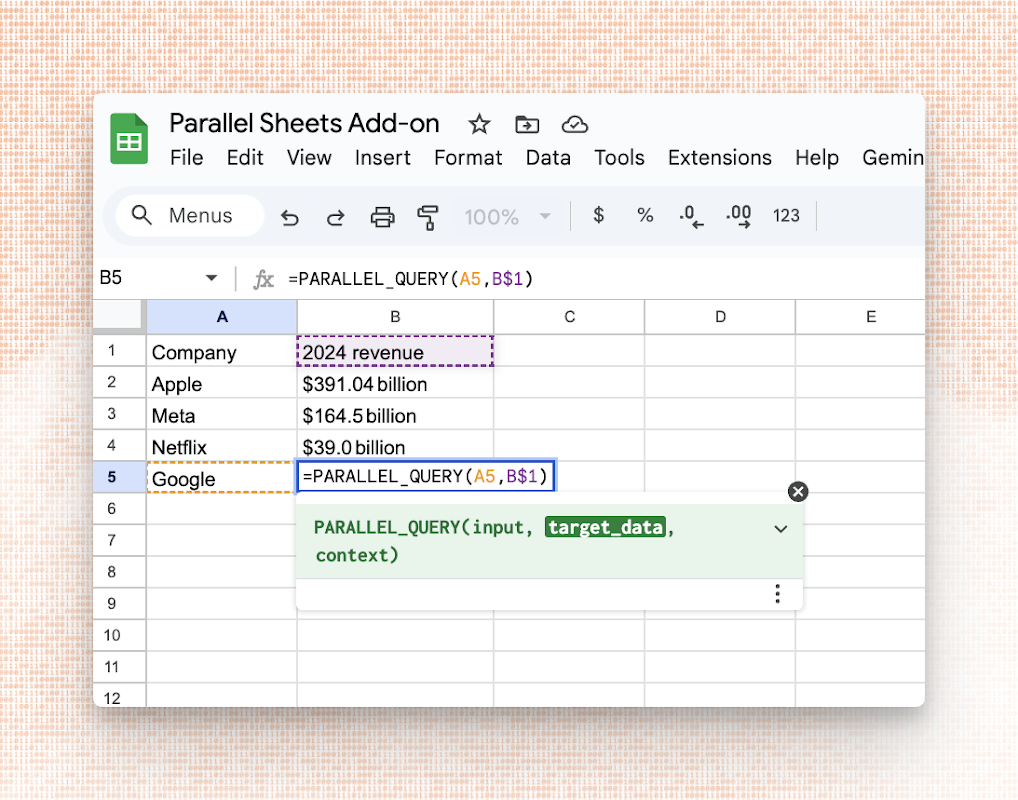Click the Netflix cell
Screen dimensions: 1018x800
(x=222, y=447)
